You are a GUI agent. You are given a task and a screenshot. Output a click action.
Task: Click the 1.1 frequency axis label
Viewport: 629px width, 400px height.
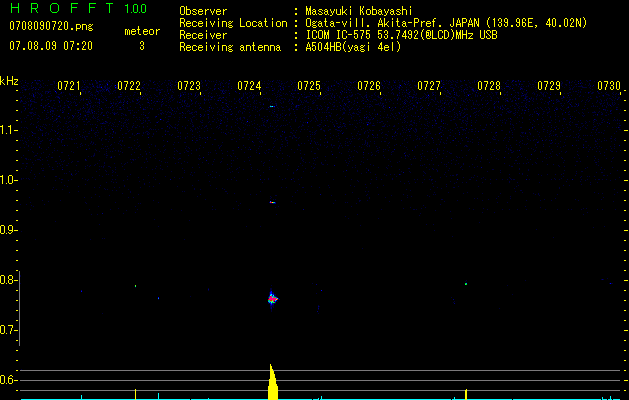pyautogui.click(x=8, y=130)
